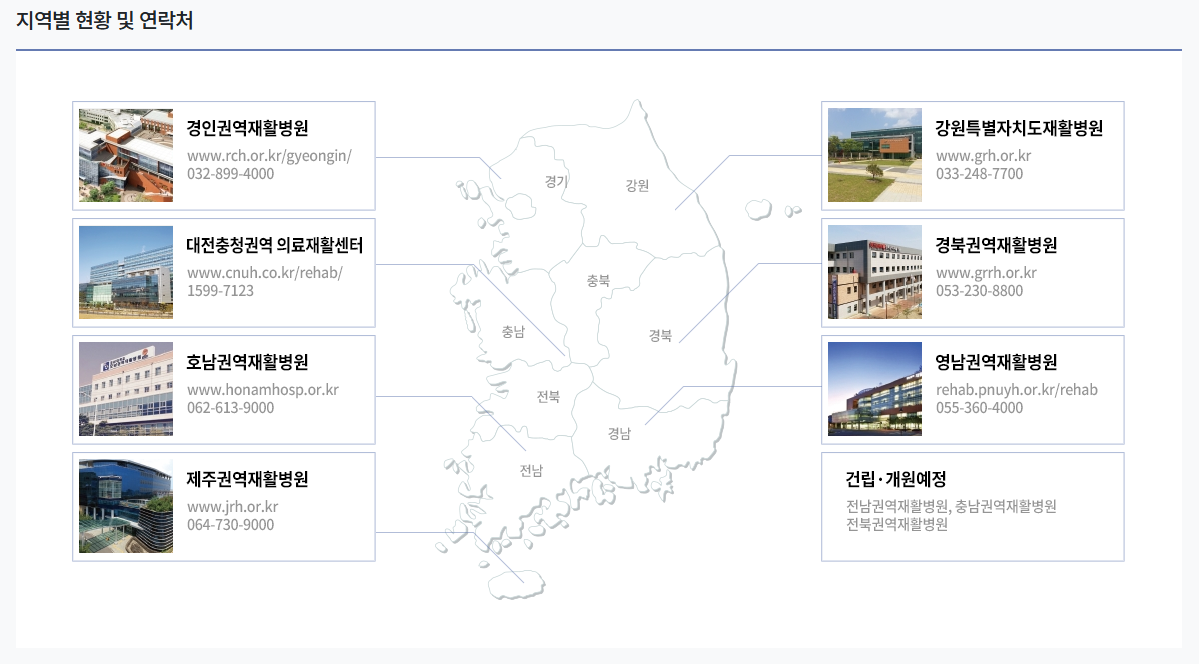Click the 강원특별자치도재활병원 photo thumbnail
This screenshot has height=664, width=1199.
coord(874,155)
